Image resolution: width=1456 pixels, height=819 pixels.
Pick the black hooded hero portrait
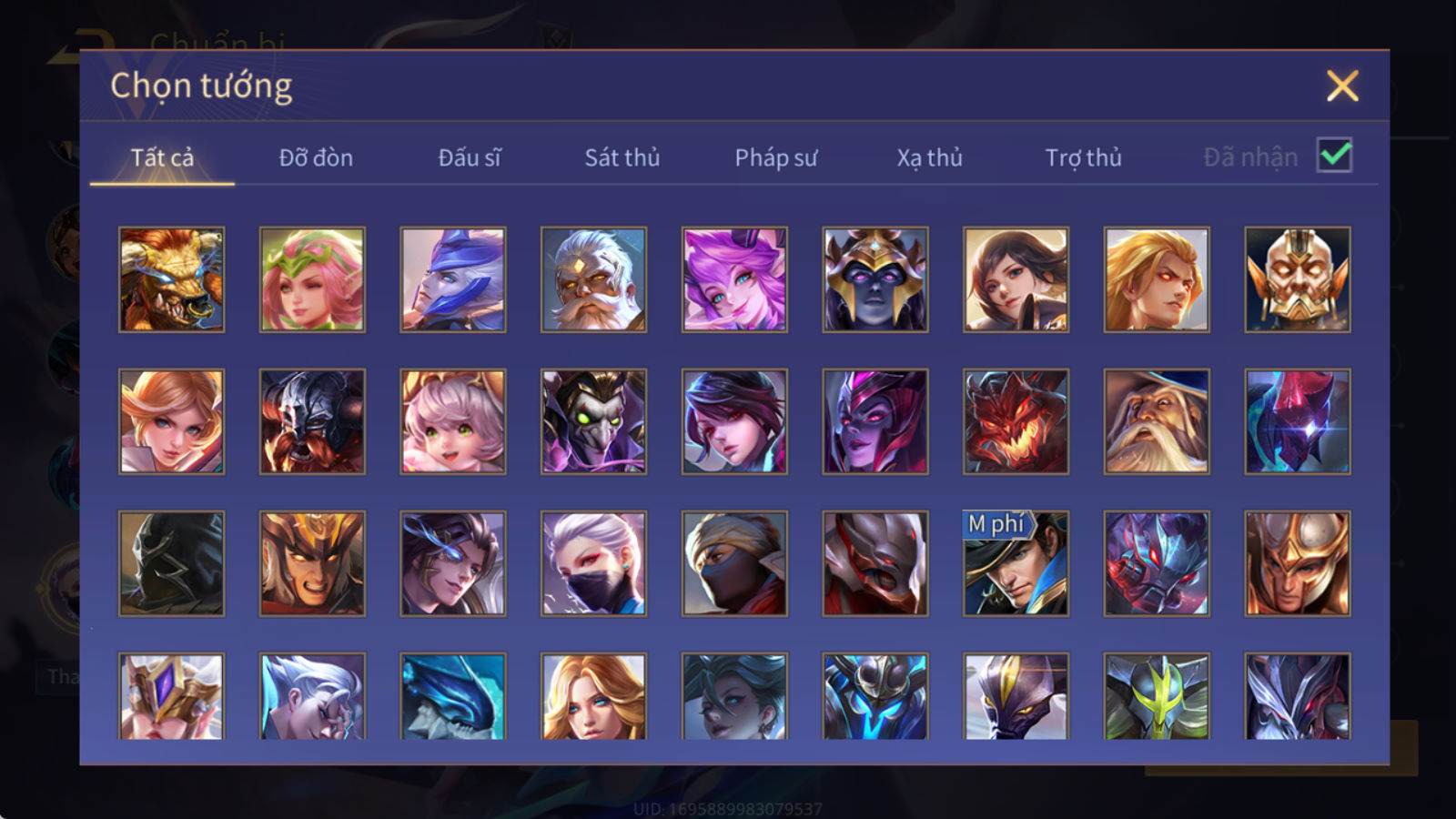click(x=171, y=563)
